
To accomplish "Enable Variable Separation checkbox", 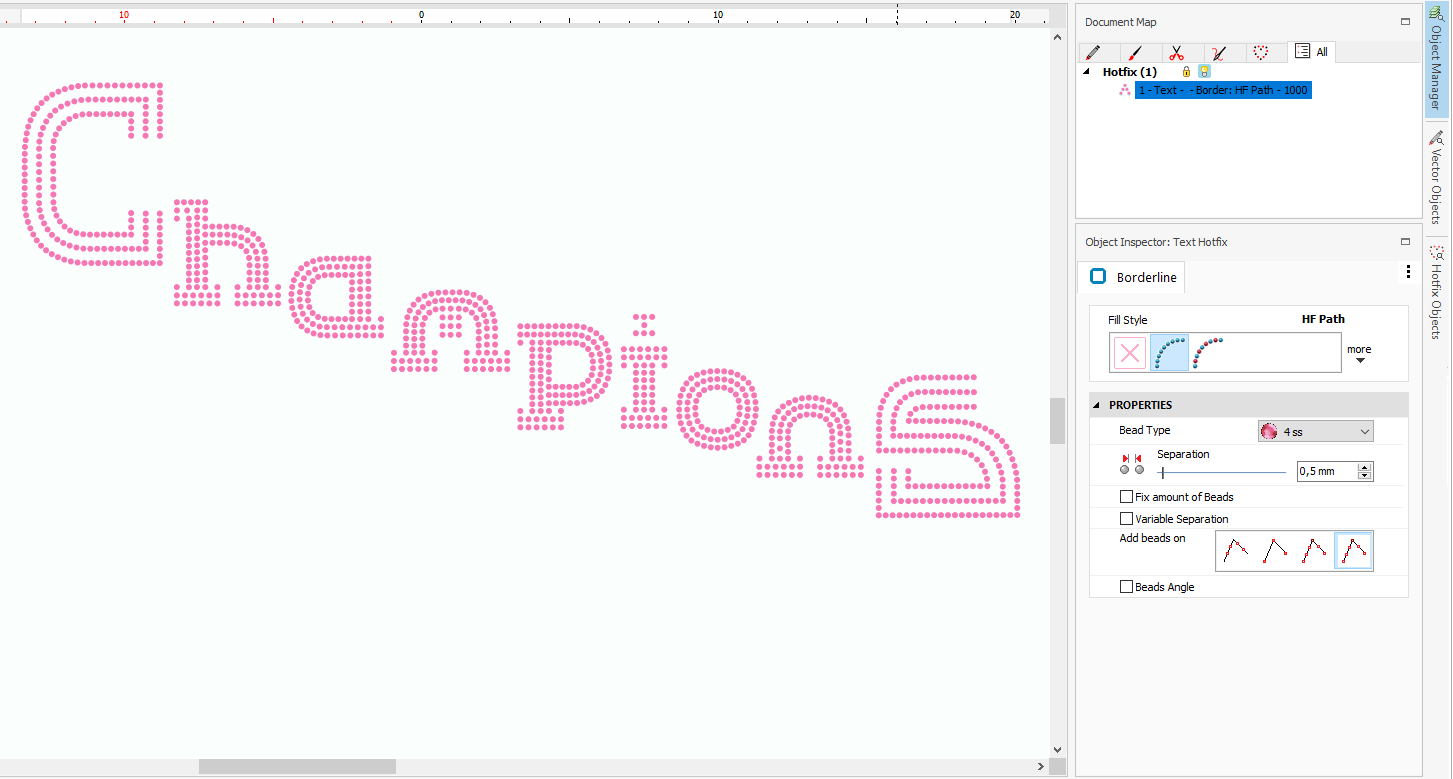I will [1127, 519].
